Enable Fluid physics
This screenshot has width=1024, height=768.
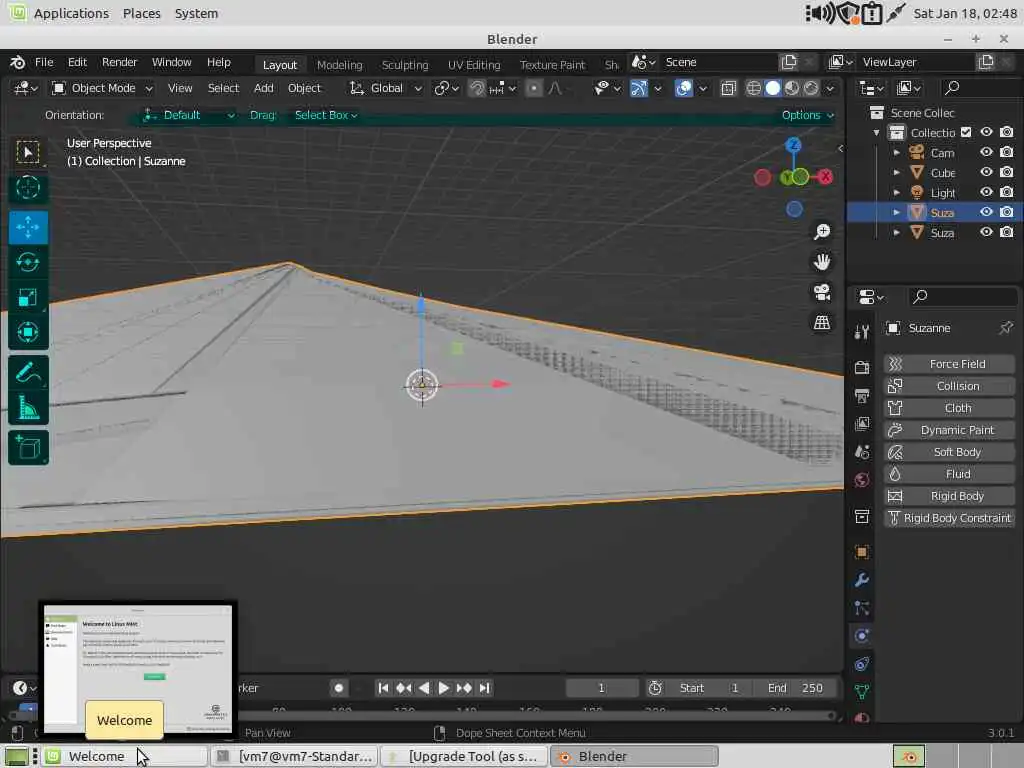(949, 473)
